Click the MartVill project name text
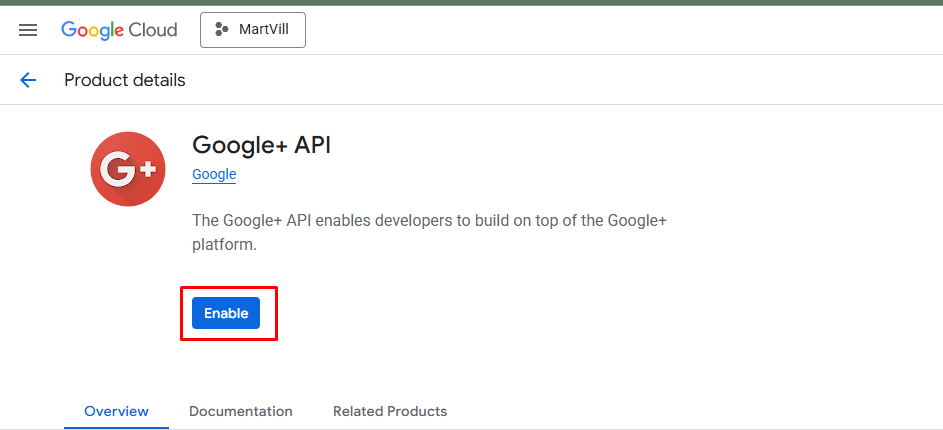 [262, 30]
